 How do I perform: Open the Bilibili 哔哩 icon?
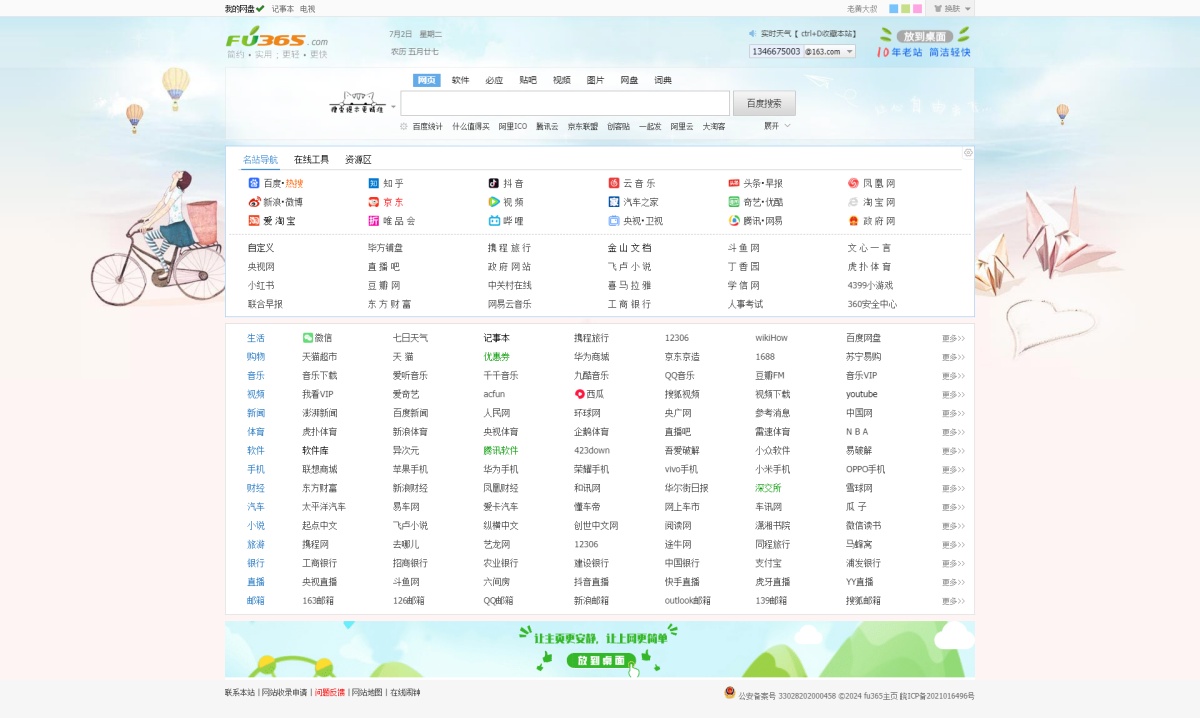point(494,221)
